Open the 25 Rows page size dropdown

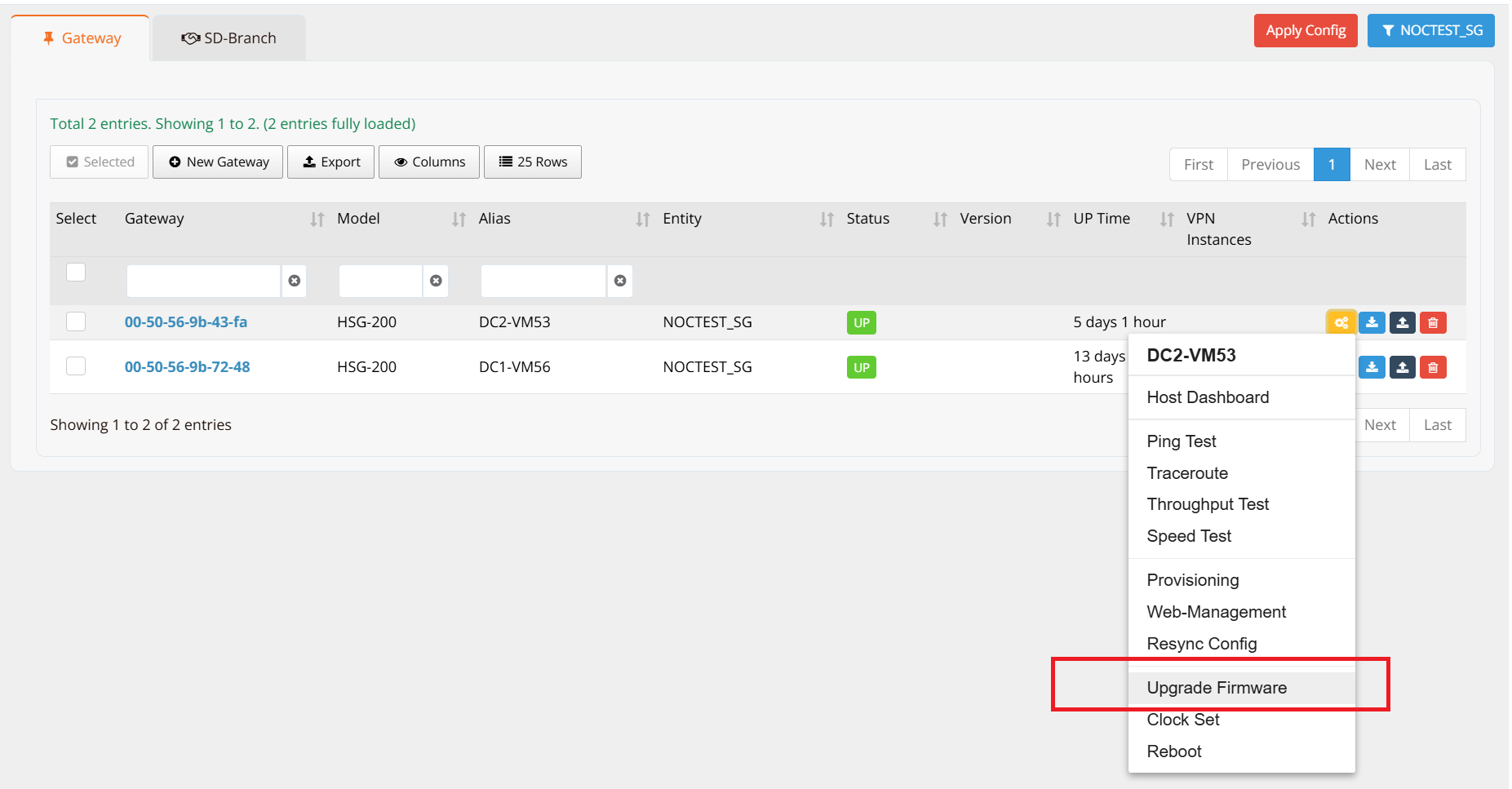(x=533, y=162)
